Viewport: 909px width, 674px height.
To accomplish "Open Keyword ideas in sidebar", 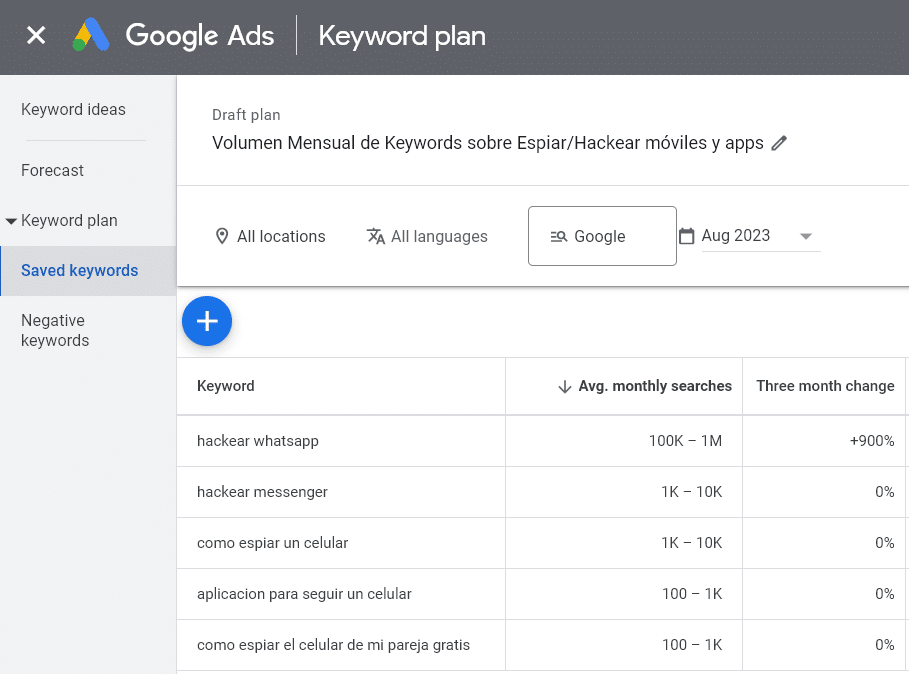I will pyautogui.click(x=73, y=110).
